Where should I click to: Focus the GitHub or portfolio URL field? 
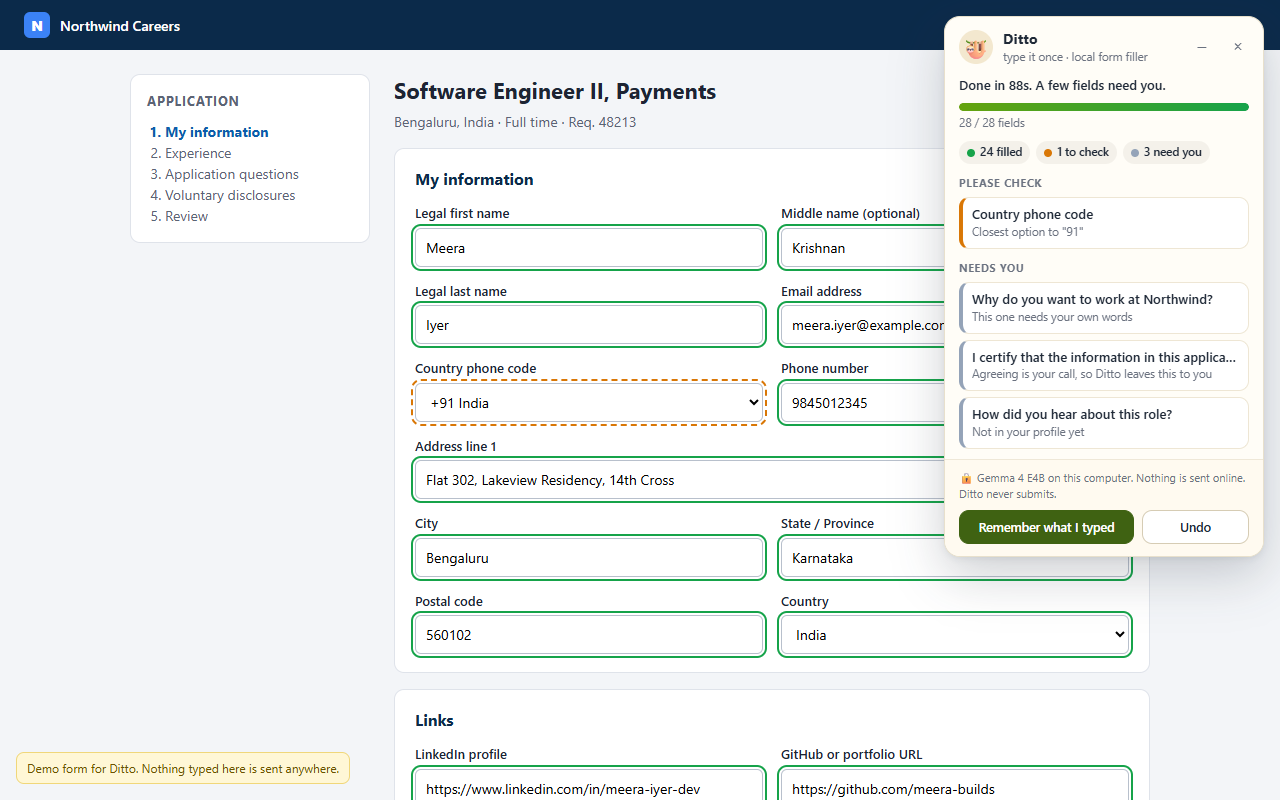(x=955, y=785)
